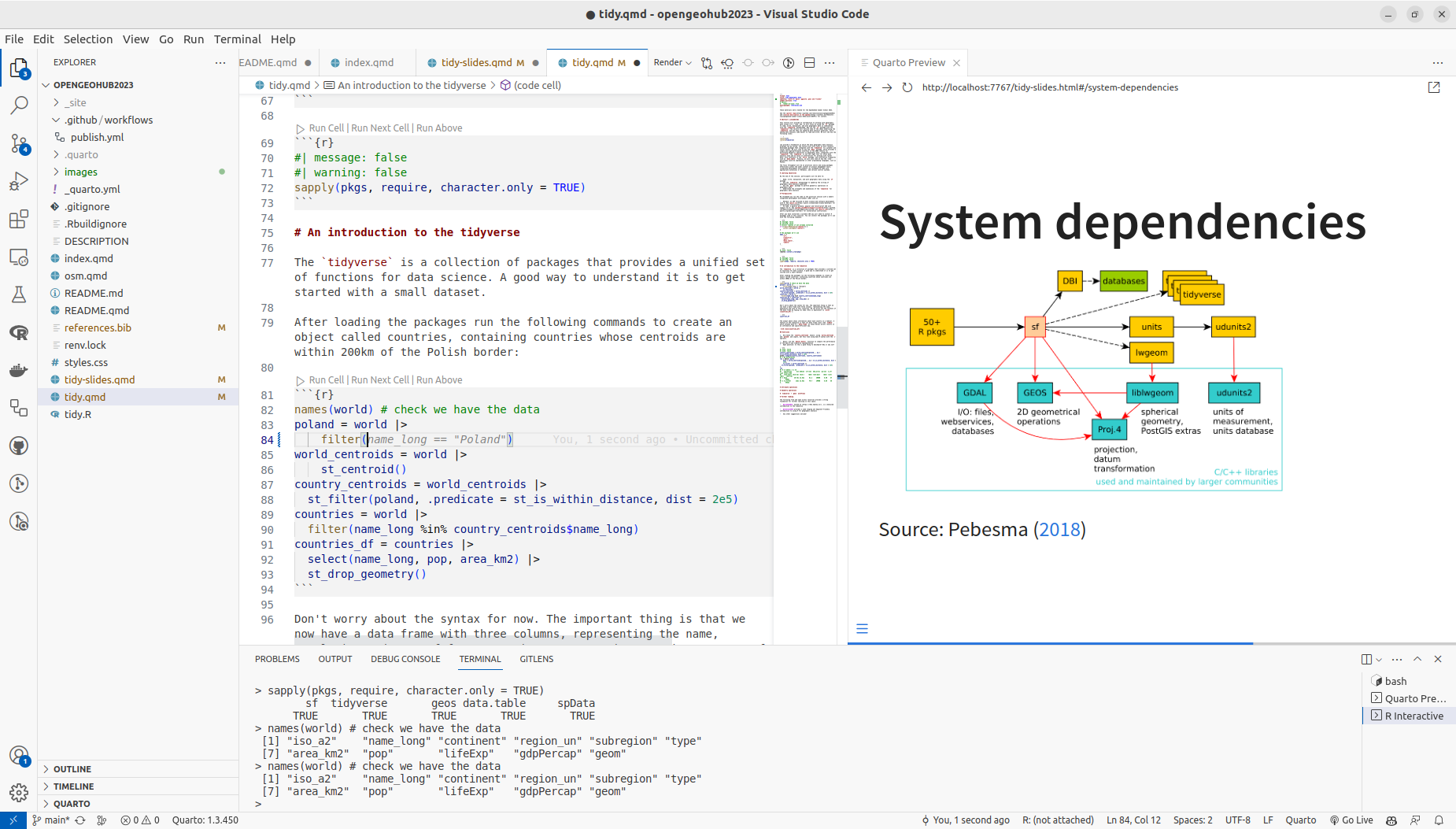Reload the Quarto Preview page

[x=907, y=87]
